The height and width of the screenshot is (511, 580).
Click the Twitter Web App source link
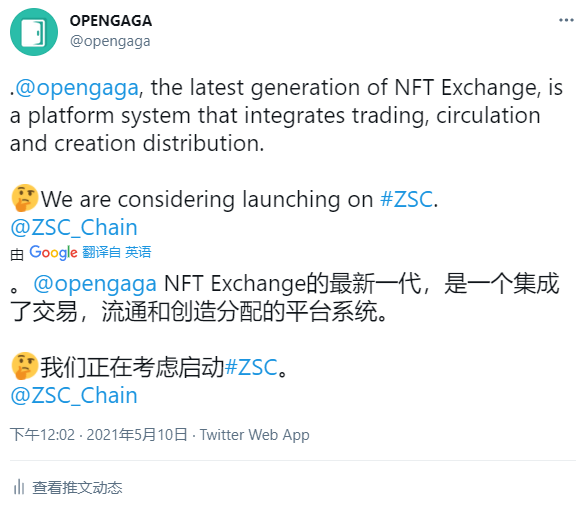(254, 435)
